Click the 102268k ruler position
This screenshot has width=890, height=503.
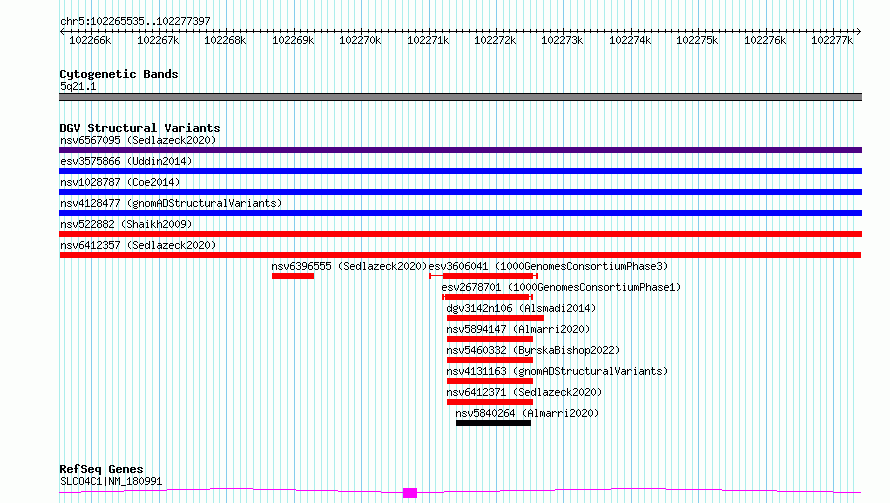(225, 40)
